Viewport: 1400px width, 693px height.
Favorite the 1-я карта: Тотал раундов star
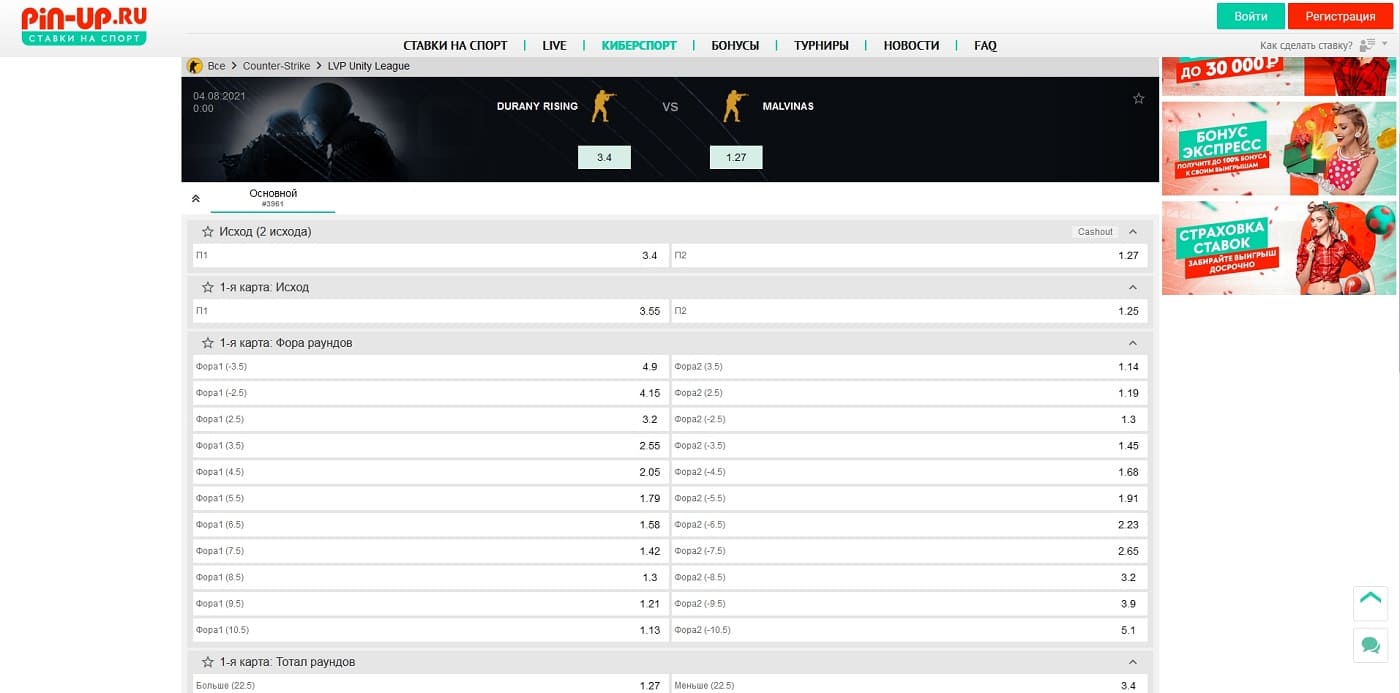(x=208, y=662)
